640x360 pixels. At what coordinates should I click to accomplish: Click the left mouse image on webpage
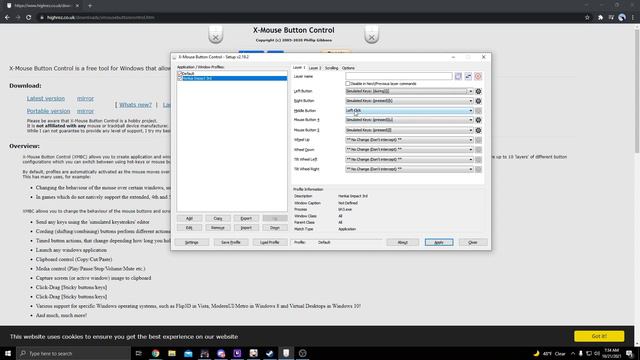click(216, 34)
